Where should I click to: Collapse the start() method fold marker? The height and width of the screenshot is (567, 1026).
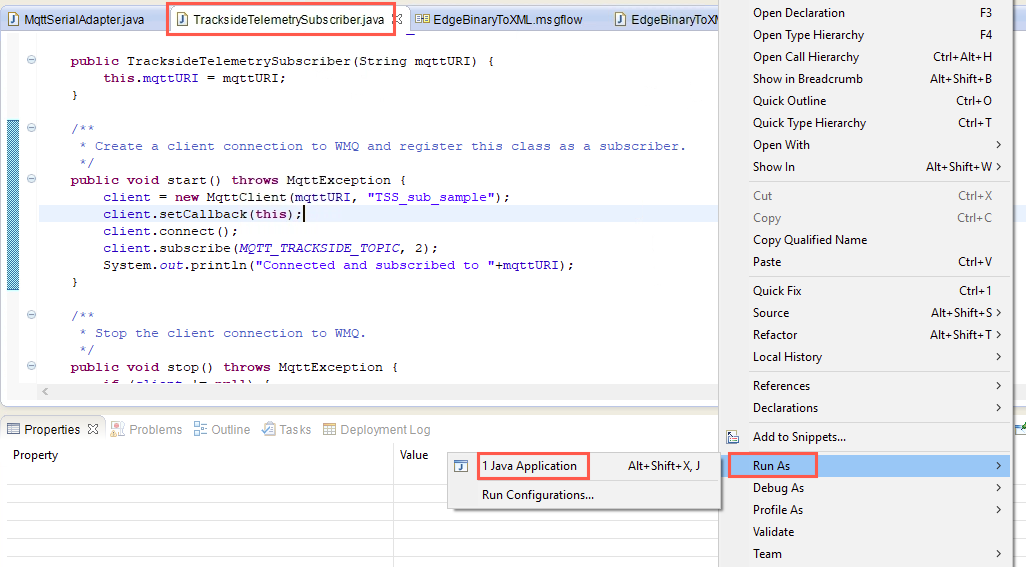(x=31, y=179)
